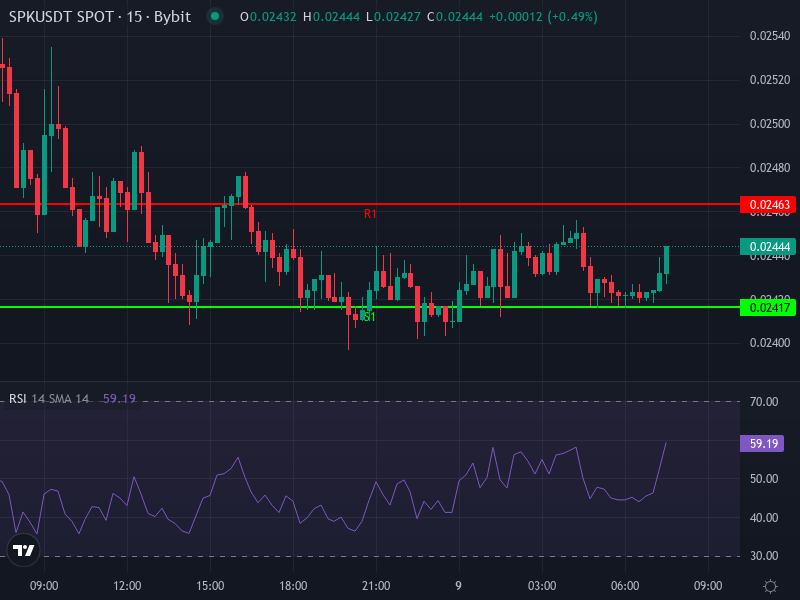Image resolution: width=800 pixels, height=600 pixels.
Task: Click the green 0.02417 support price label
Action: tap(766, 308)
